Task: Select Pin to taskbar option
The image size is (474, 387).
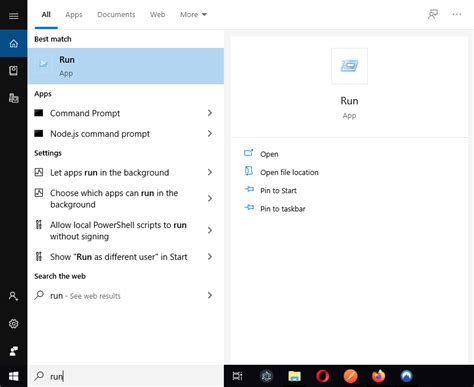Action: coord(282,209)
